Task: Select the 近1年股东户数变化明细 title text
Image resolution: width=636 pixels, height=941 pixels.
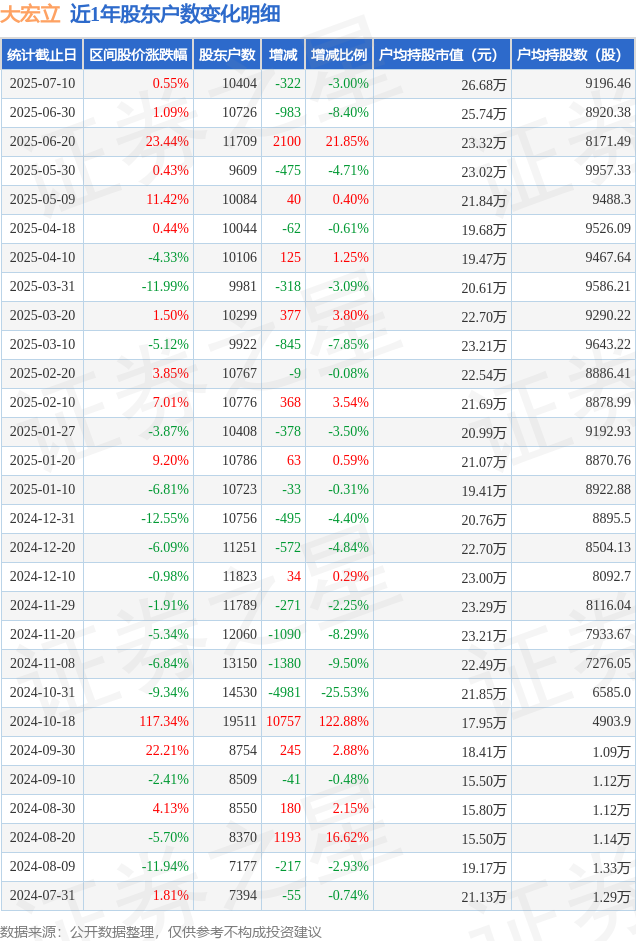Action: point(175,14)
